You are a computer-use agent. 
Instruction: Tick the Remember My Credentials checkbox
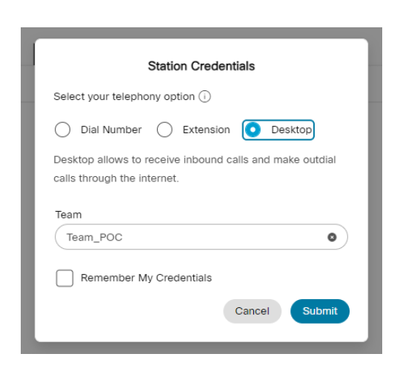pyautogui.click(x=65, y=278)
